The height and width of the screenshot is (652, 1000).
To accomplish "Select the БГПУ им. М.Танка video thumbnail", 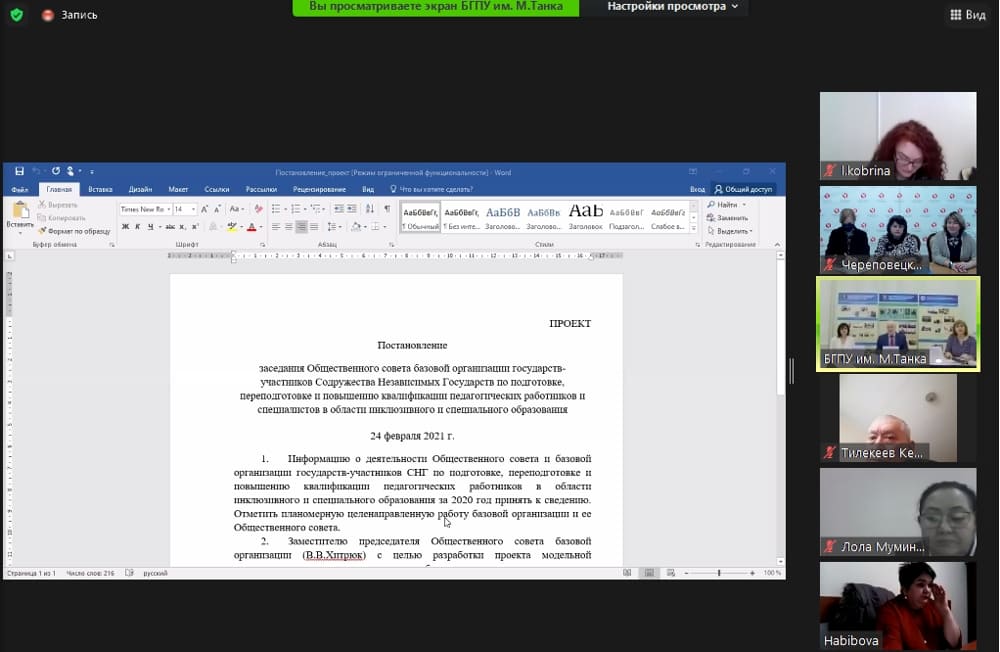I will point(898,324).
